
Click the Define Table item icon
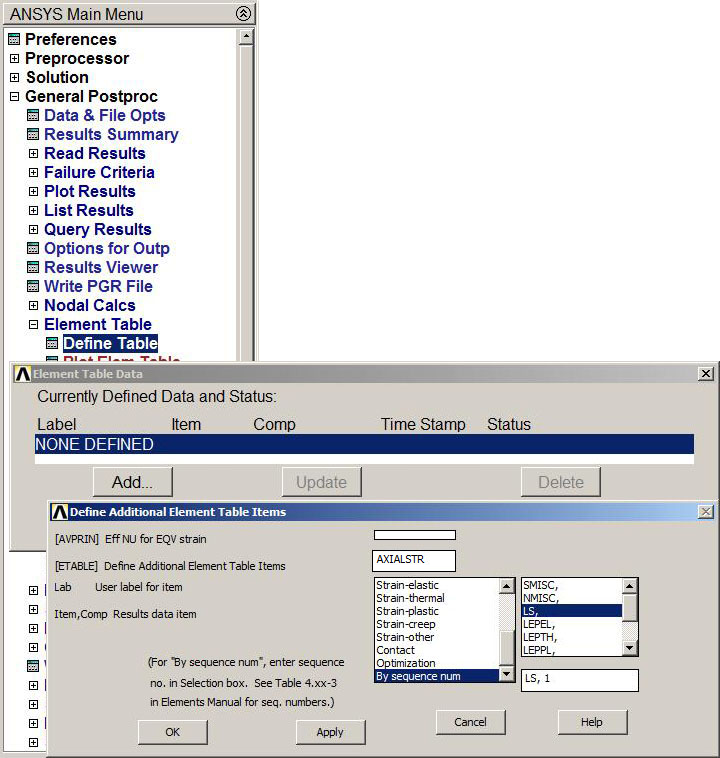coord(52,344)
